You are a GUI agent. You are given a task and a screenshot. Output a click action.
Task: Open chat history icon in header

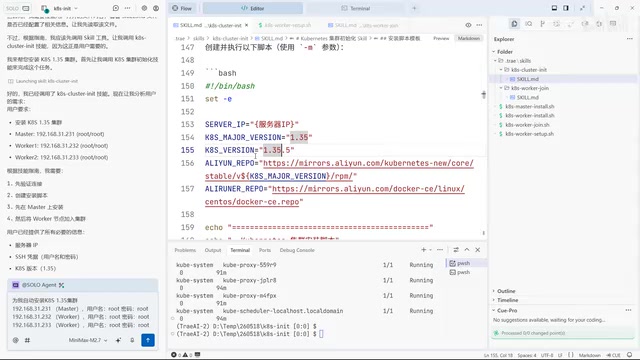click(116, 8)
